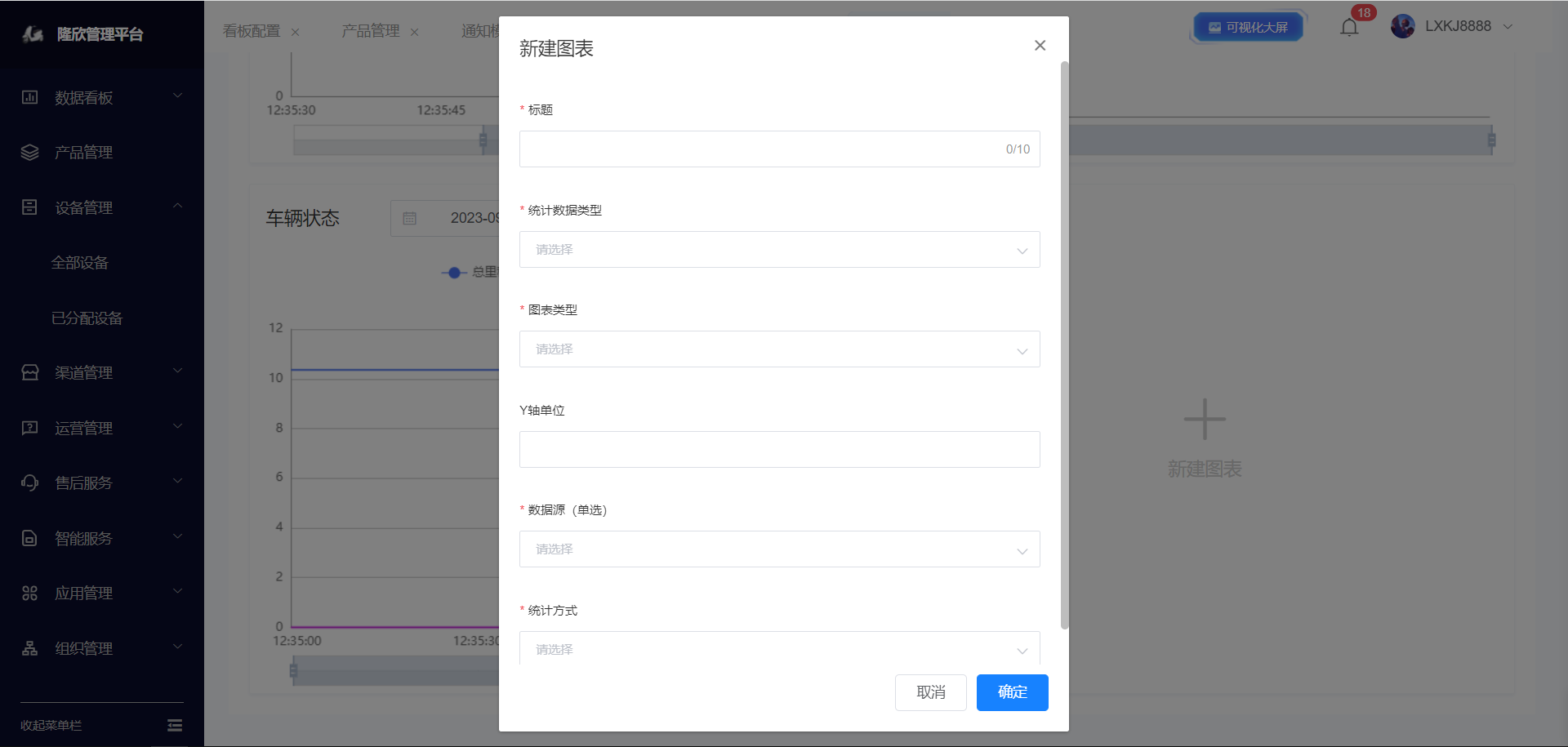Click the 数据看板 dashboard icon
The image size is (1568, 747).
[30, 98]
